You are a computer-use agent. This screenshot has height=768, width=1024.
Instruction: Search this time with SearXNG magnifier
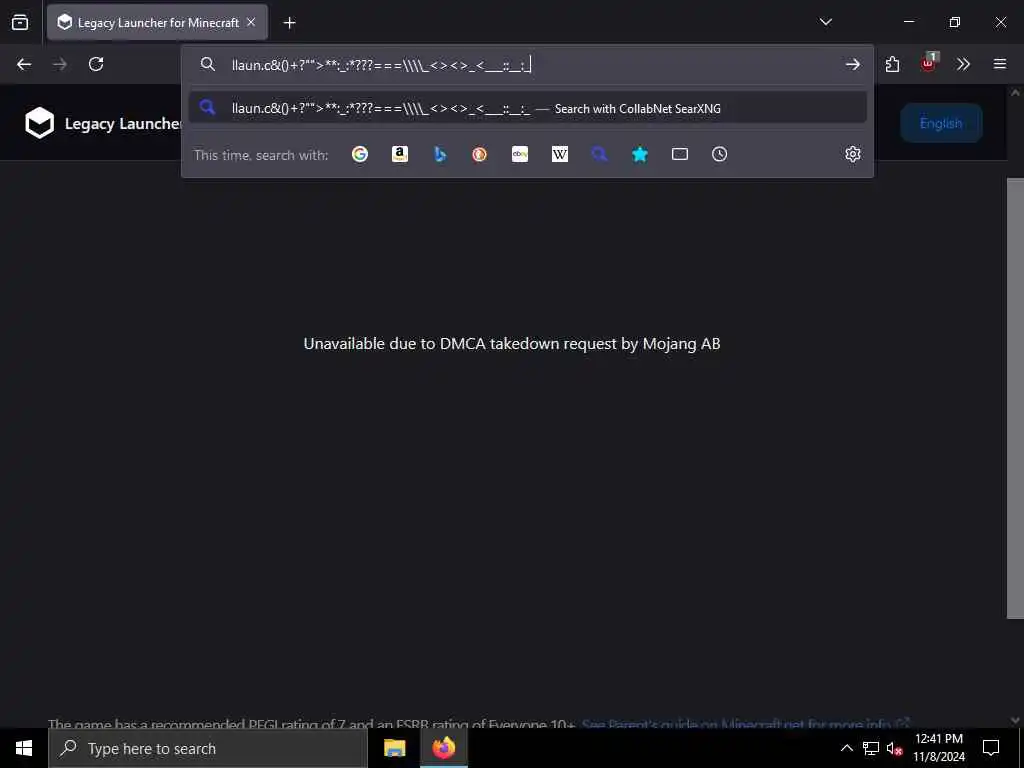pyautogui.click(x=600, y=154)
